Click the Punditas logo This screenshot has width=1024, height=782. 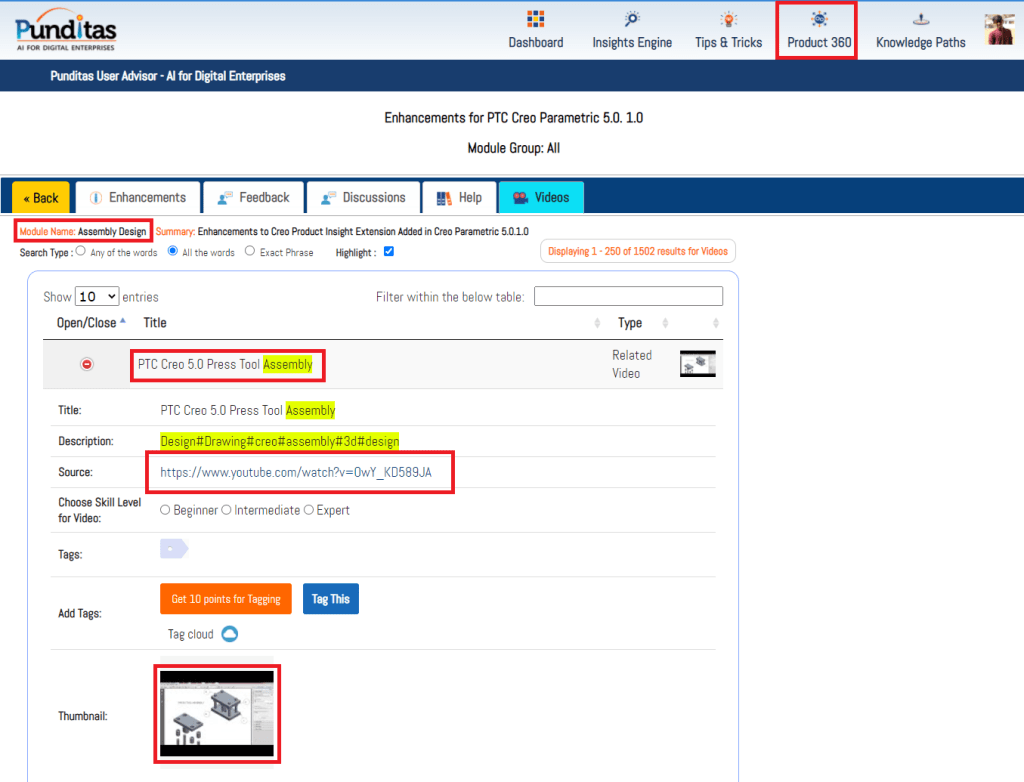[66, 30]
